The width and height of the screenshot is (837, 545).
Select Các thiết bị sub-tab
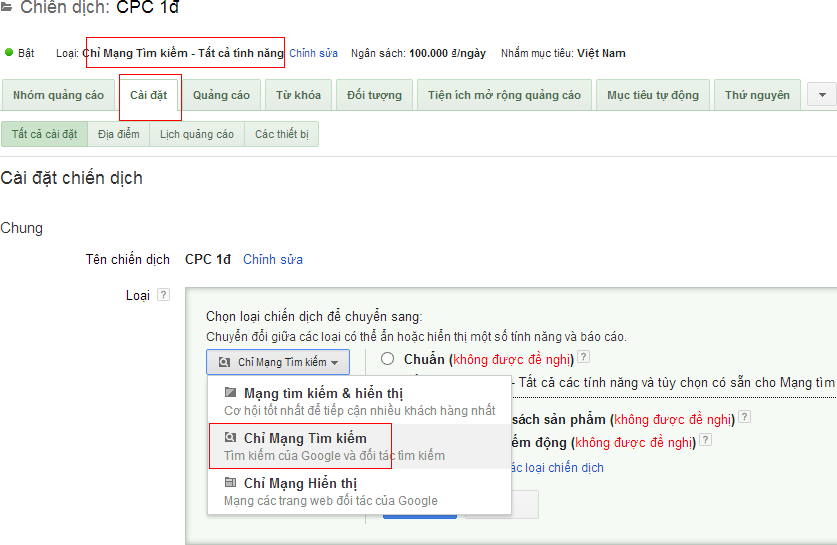coord(281,134)
